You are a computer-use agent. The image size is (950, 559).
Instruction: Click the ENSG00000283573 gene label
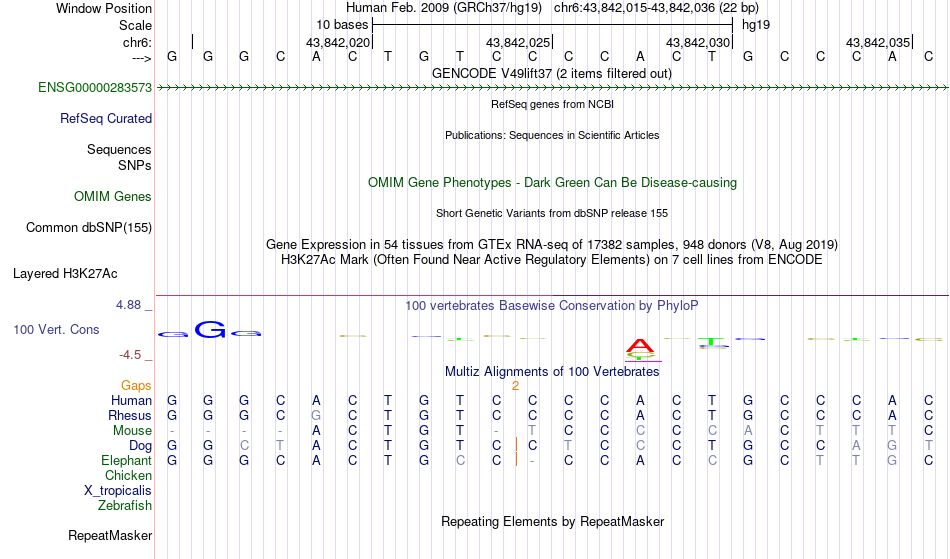(x=95, y=88)
